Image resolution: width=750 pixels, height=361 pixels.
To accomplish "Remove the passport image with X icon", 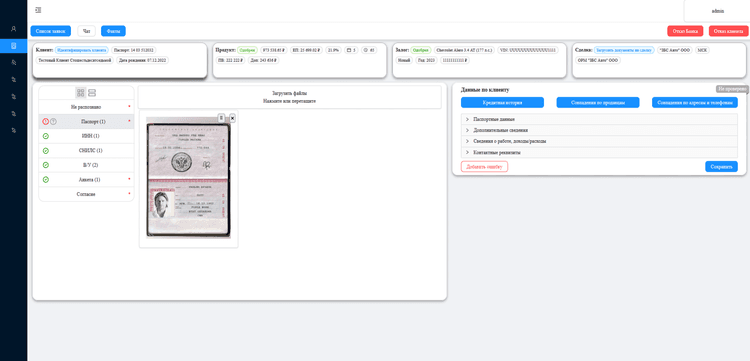I will click(232, 118).
